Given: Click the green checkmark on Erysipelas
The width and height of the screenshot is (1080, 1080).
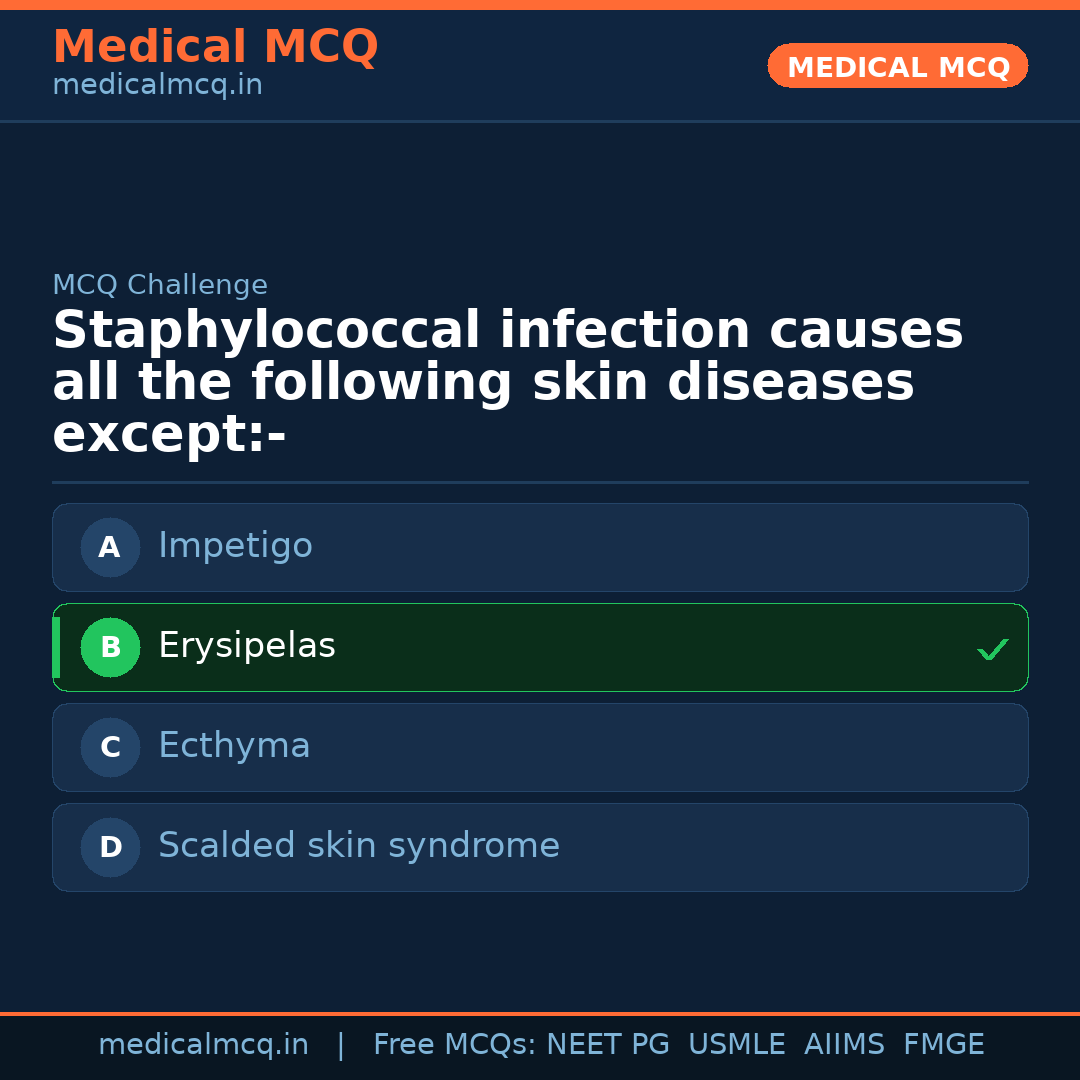Looking at the screenshot, I should [x=992, y=650].
